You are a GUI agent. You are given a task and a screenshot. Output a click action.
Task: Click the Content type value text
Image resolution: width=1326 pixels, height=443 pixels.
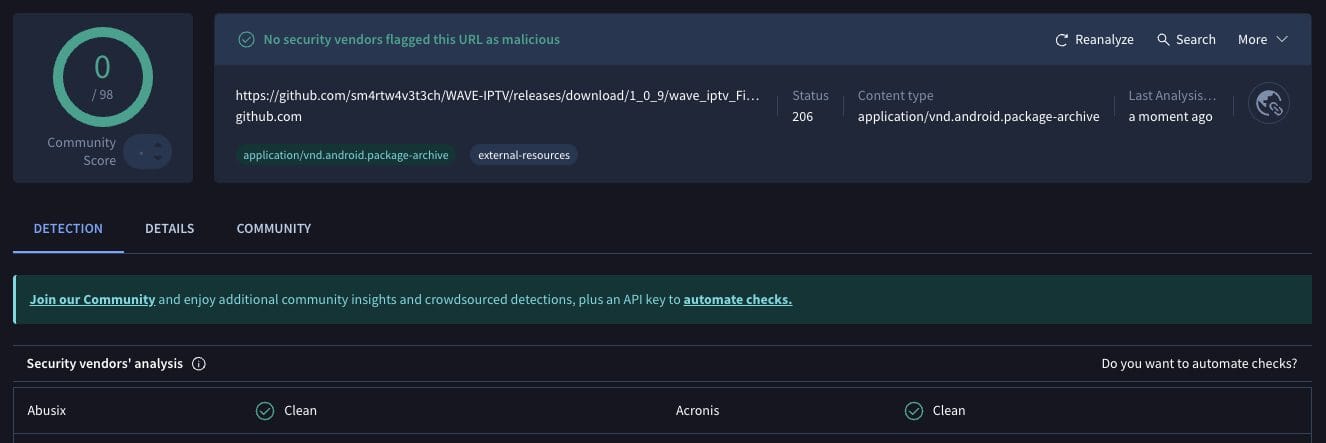click(x=978, y=117)
